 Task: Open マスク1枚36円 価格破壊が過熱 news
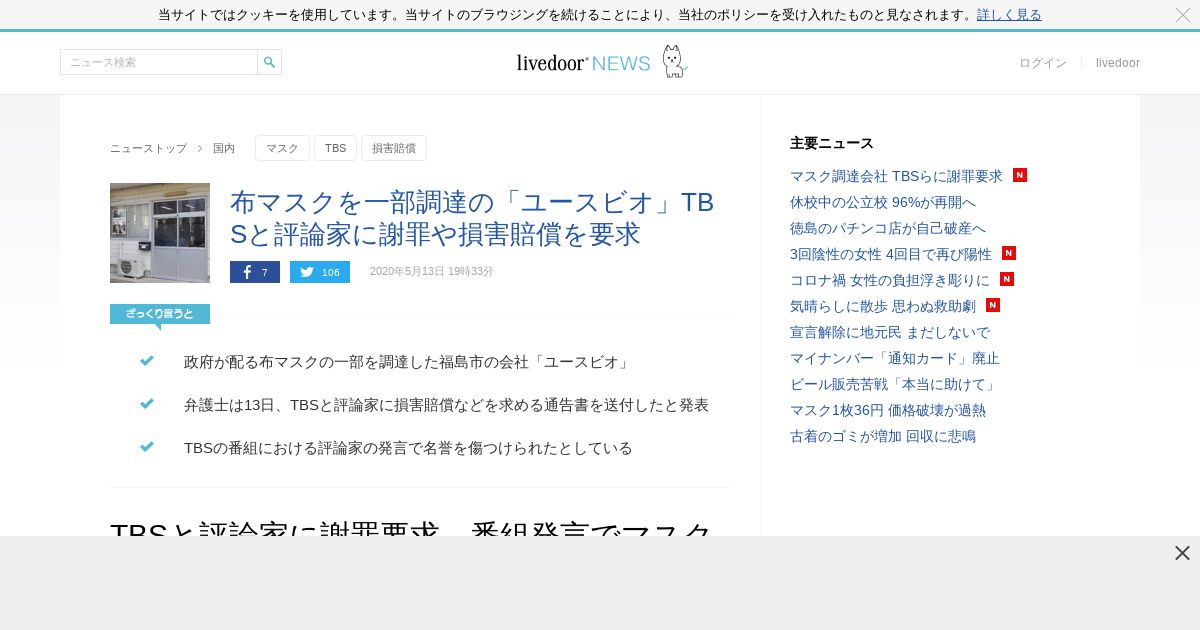pos(888,410)
